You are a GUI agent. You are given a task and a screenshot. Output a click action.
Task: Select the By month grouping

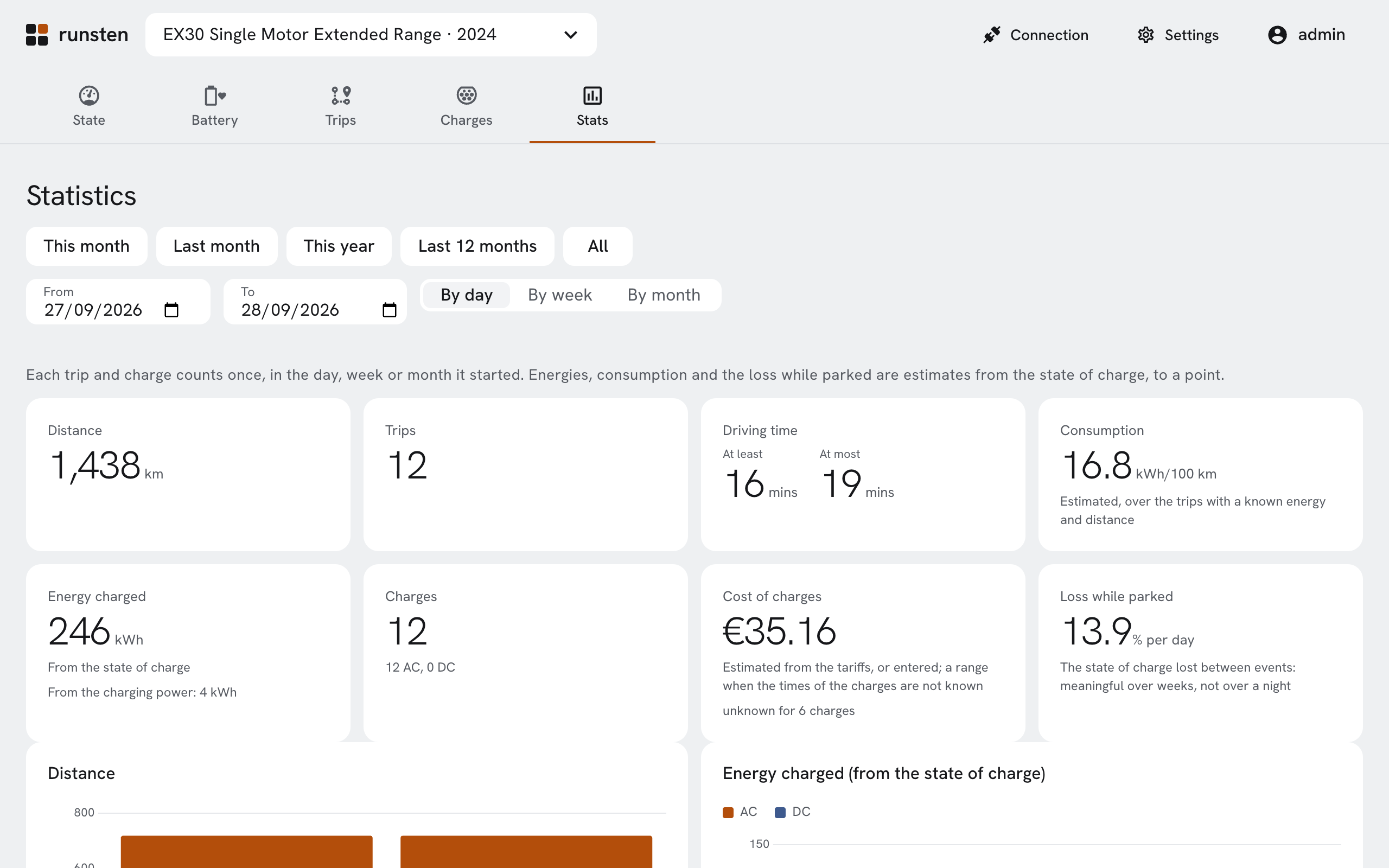pos(664,295)
